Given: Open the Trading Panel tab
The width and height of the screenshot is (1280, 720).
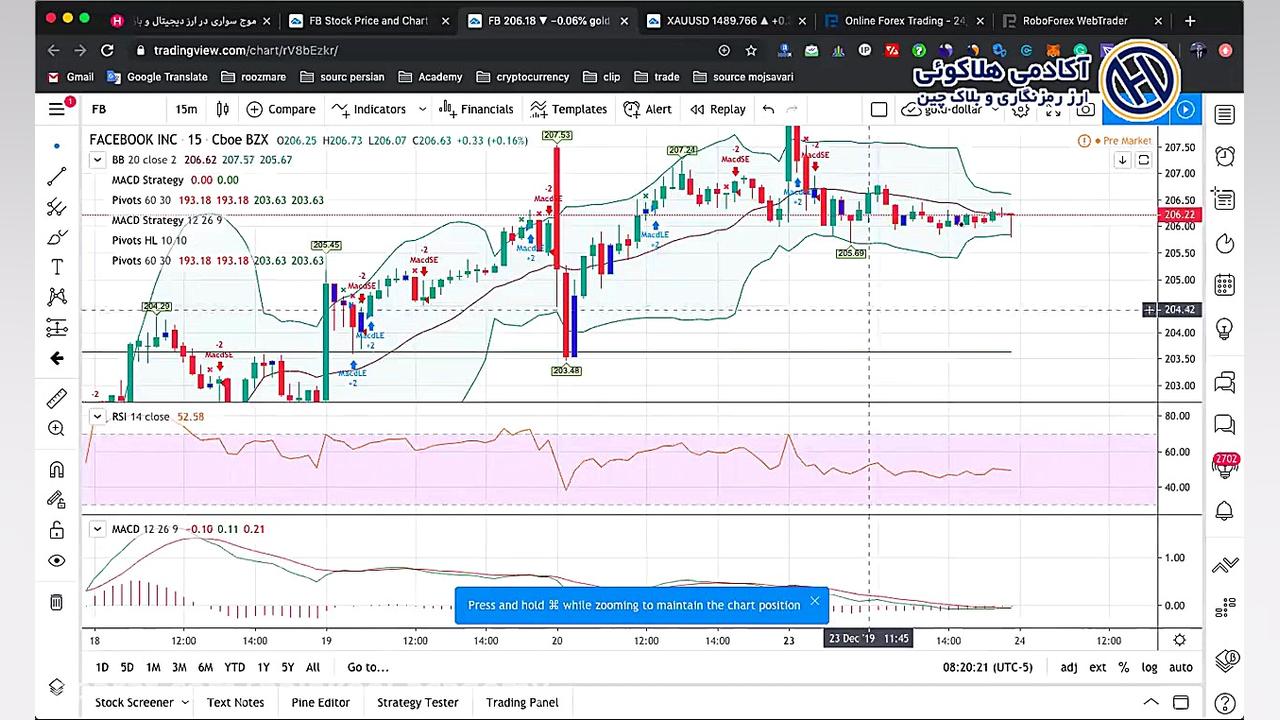Looking at the screenshot, I should click(522, 702).
